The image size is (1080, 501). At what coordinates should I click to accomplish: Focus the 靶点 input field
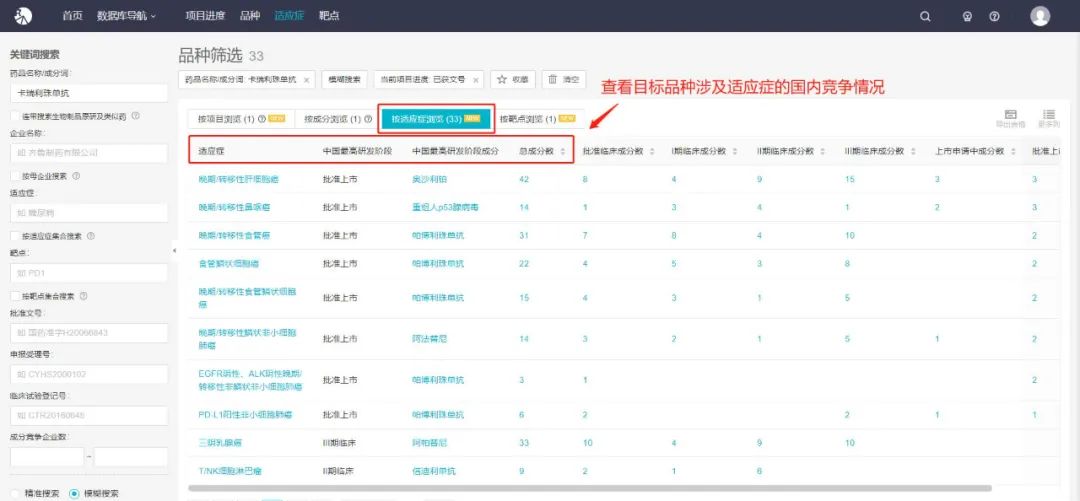(89, 273)
